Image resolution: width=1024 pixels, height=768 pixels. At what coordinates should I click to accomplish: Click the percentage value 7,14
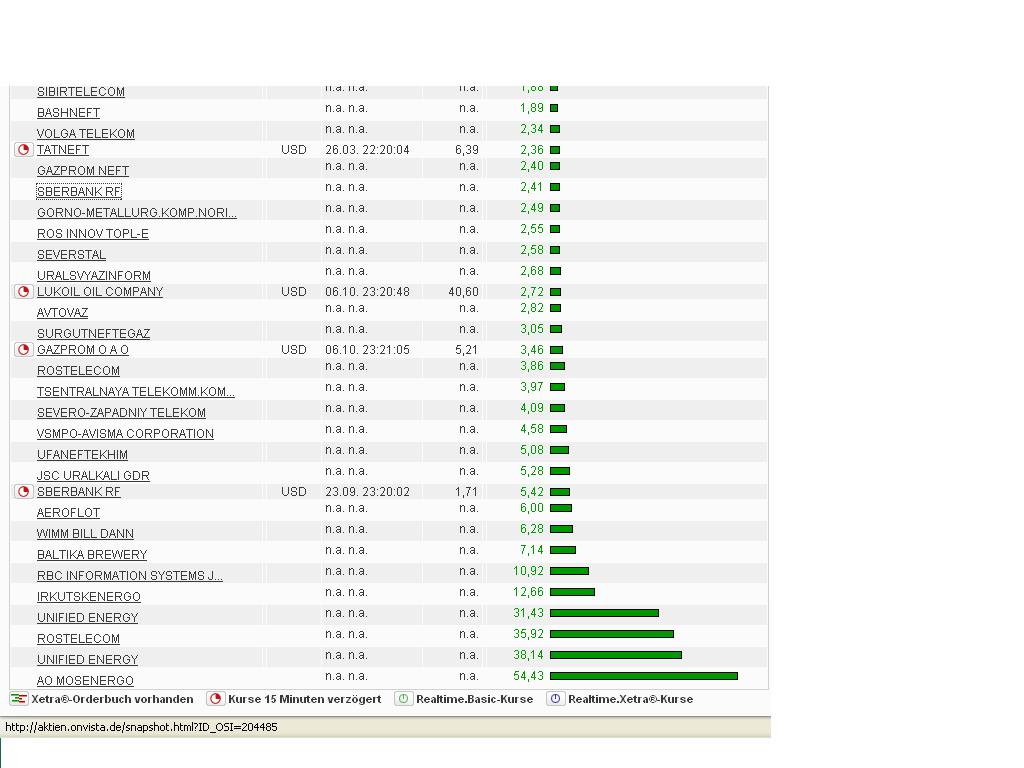(532, 550)
